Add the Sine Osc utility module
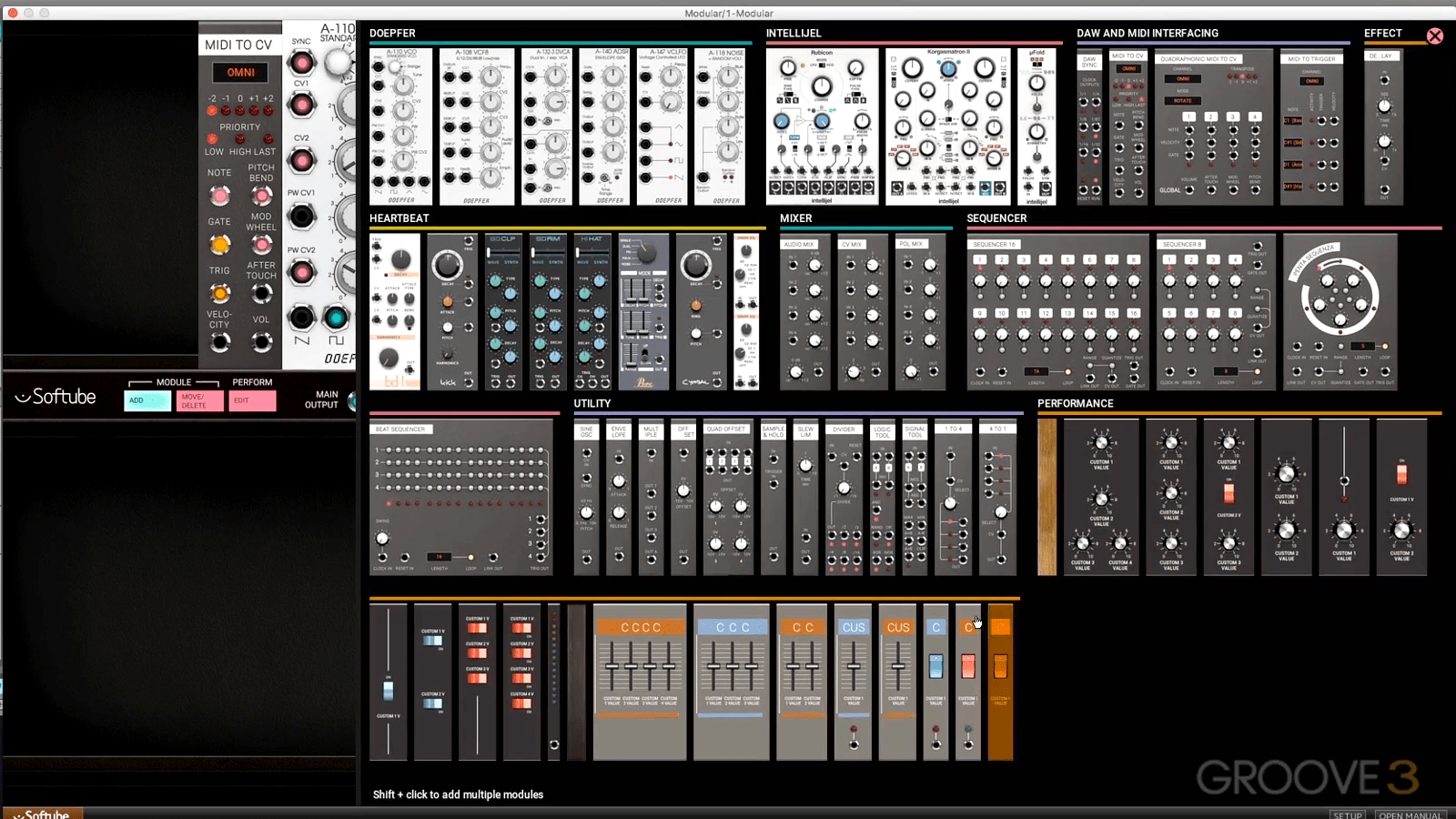1456x819 pixels. tap(586, 499)
